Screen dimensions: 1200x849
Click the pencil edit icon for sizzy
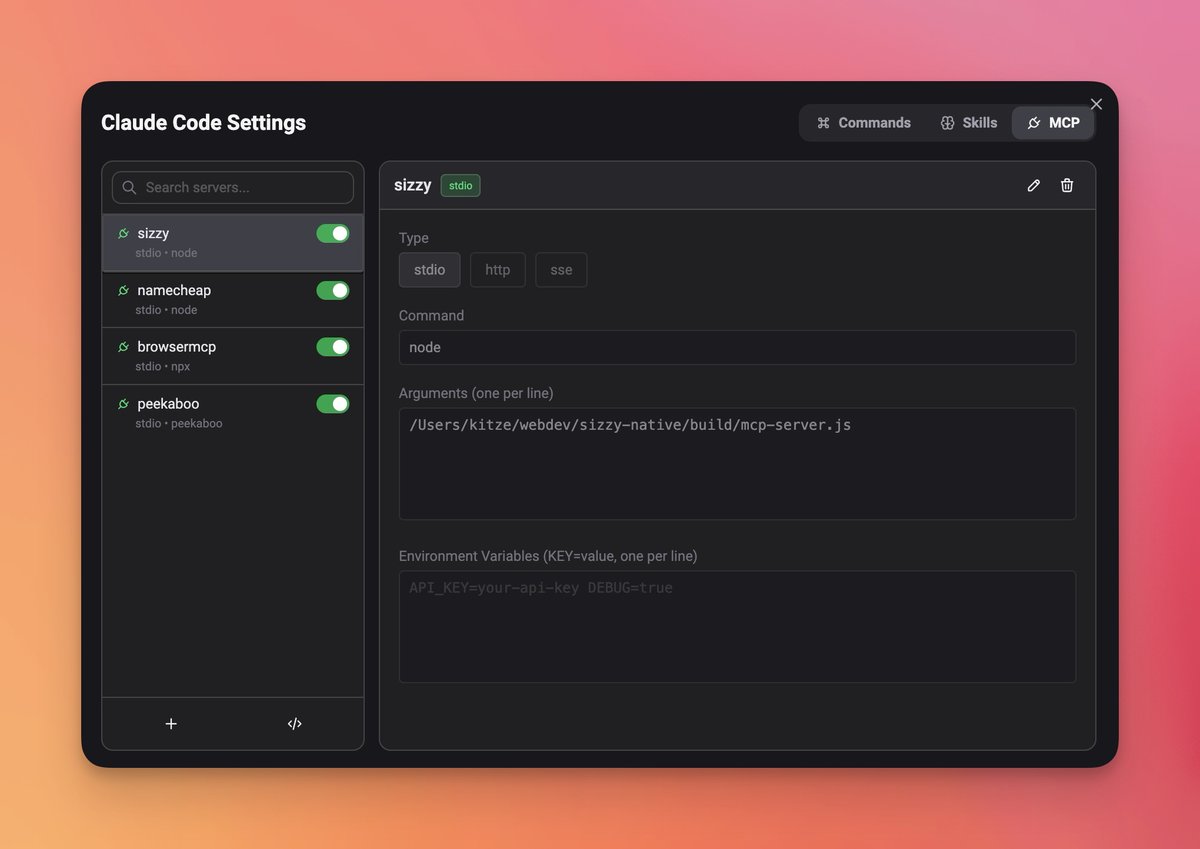tap(1034, 185)
